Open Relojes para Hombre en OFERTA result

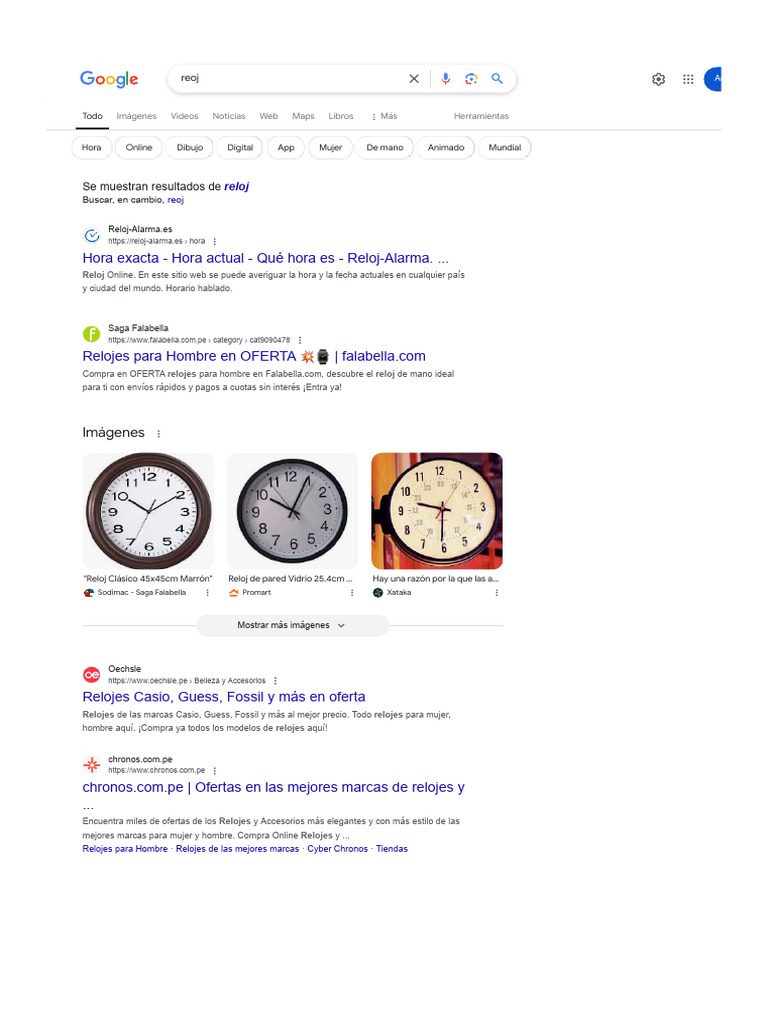[x=254, y=357]
